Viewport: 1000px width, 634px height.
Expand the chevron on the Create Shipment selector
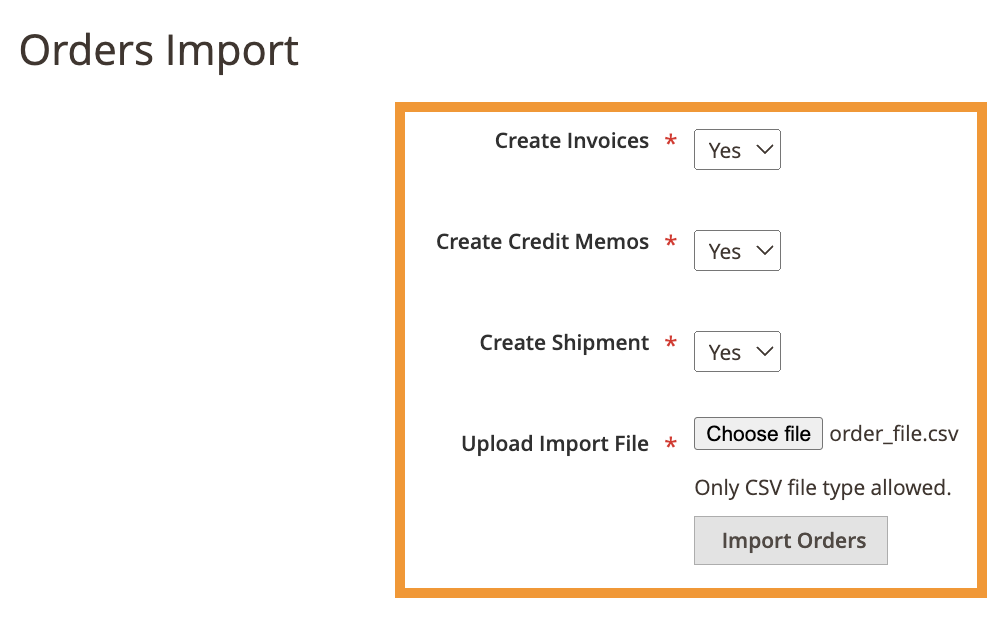coord(764,351)
